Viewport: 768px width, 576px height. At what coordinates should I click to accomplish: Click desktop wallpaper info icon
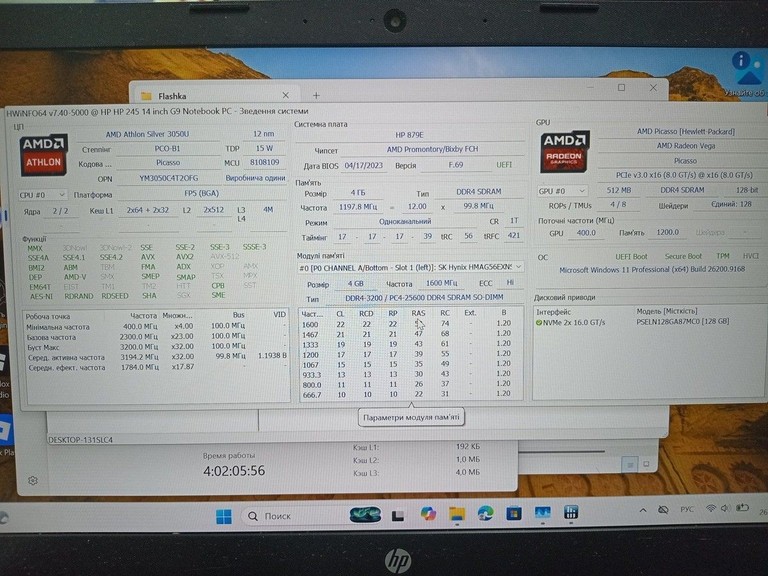click(x=747, y=71)
